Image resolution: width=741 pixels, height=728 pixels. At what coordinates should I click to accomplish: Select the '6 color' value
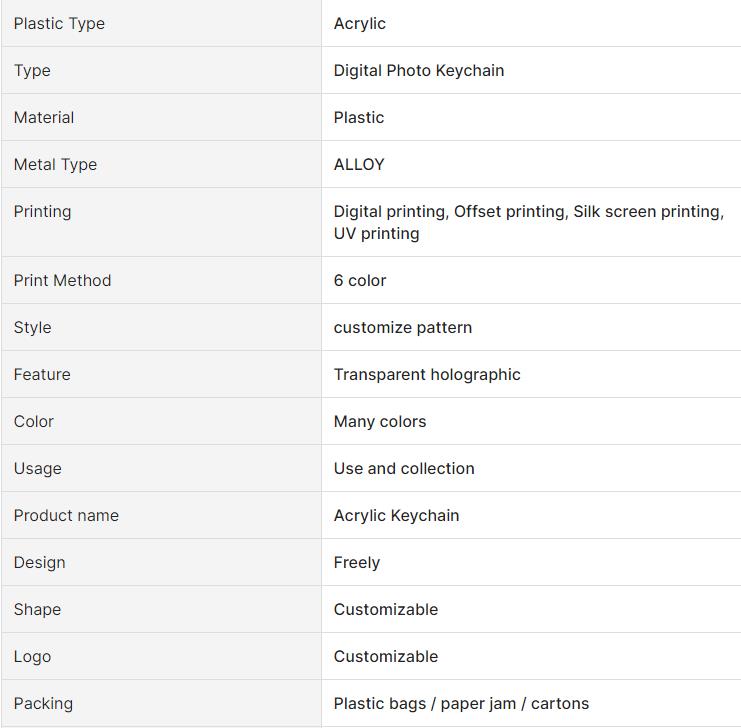point(360,280)
